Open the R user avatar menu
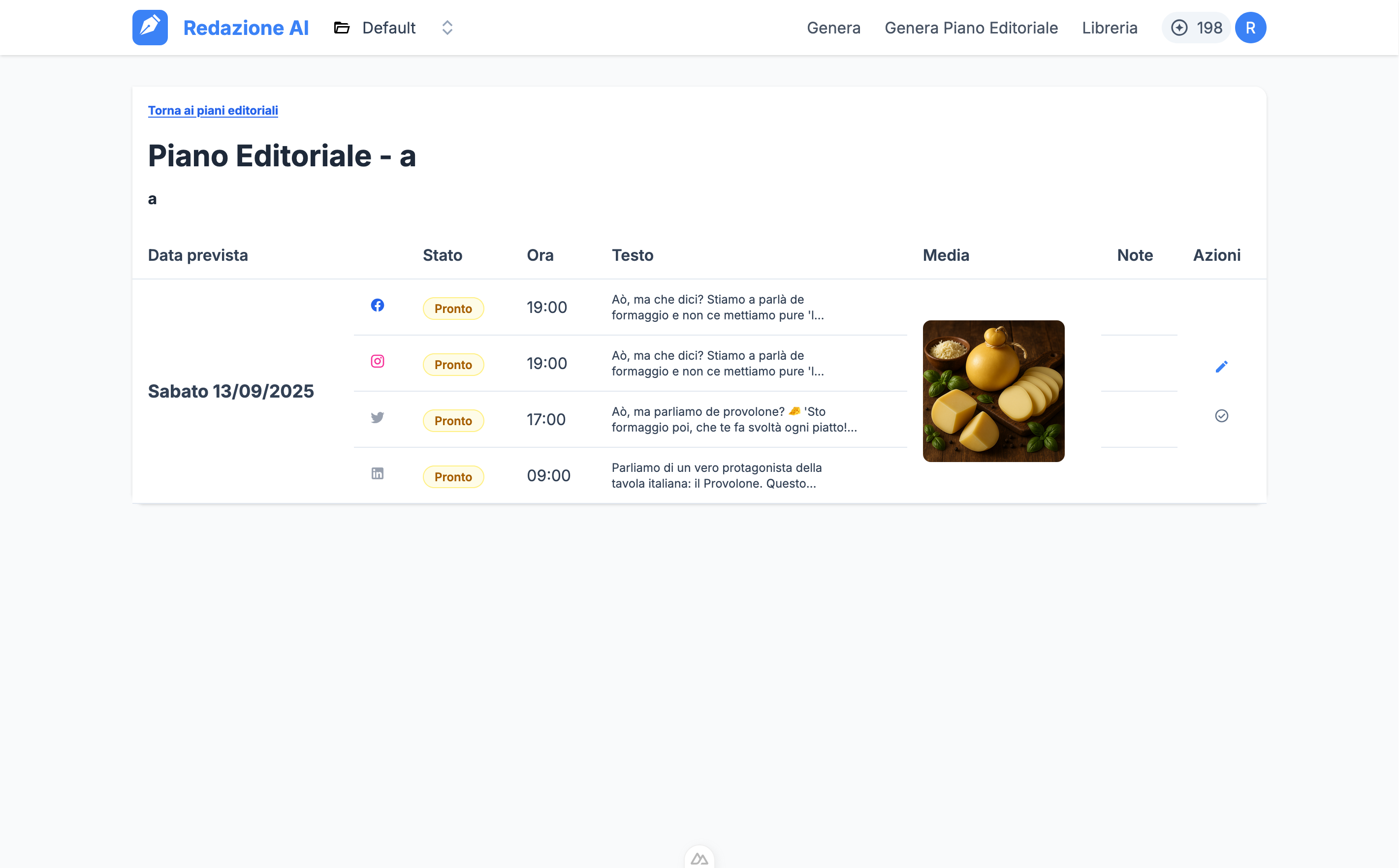This screenshot has width=1399, height=868. [x=1250, y=28]
